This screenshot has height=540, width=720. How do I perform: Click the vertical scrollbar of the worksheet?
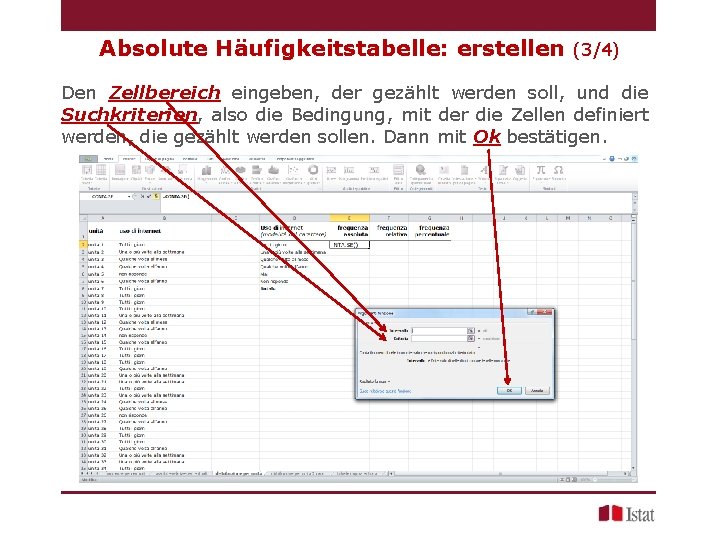(634, 344)
